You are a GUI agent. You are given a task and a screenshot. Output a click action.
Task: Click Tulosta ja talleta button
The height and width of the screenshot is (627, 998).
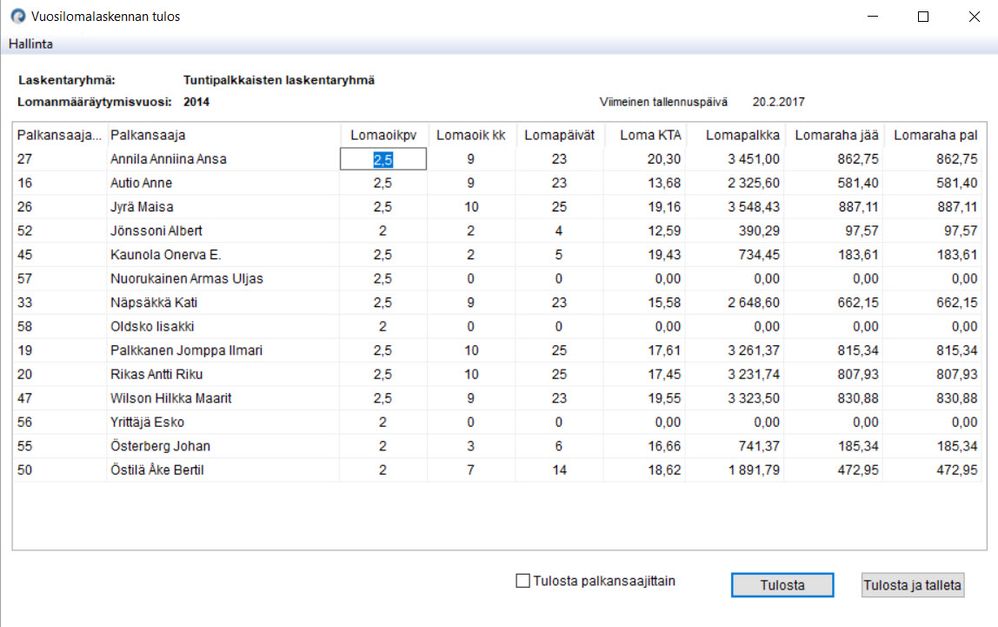pyautogui.click(x=912, y=585)
